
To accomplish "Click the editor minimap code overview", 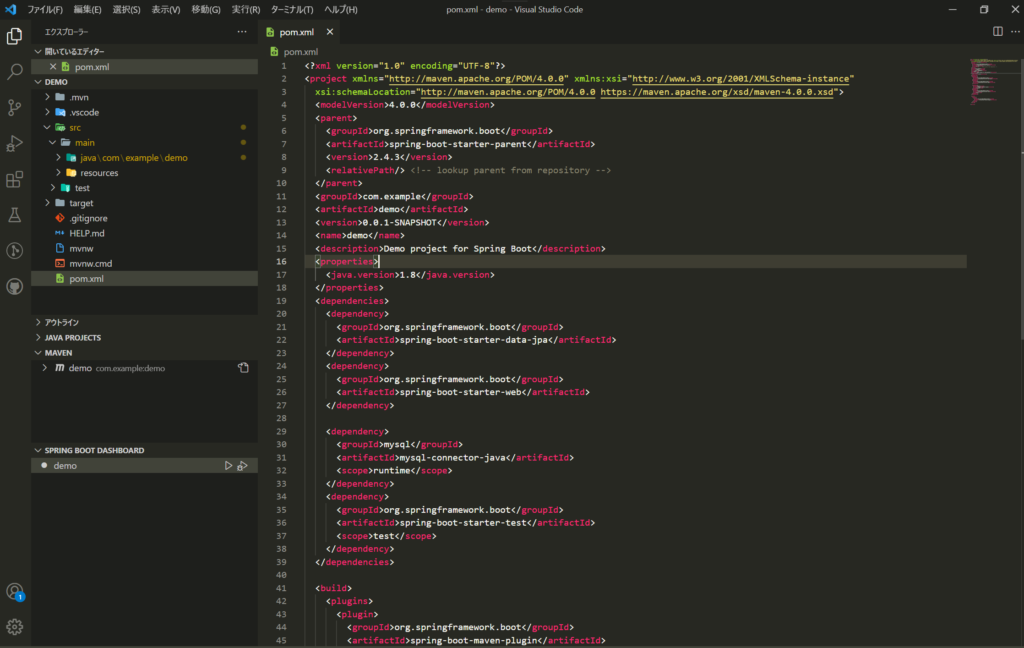I will tap(993, 82).
